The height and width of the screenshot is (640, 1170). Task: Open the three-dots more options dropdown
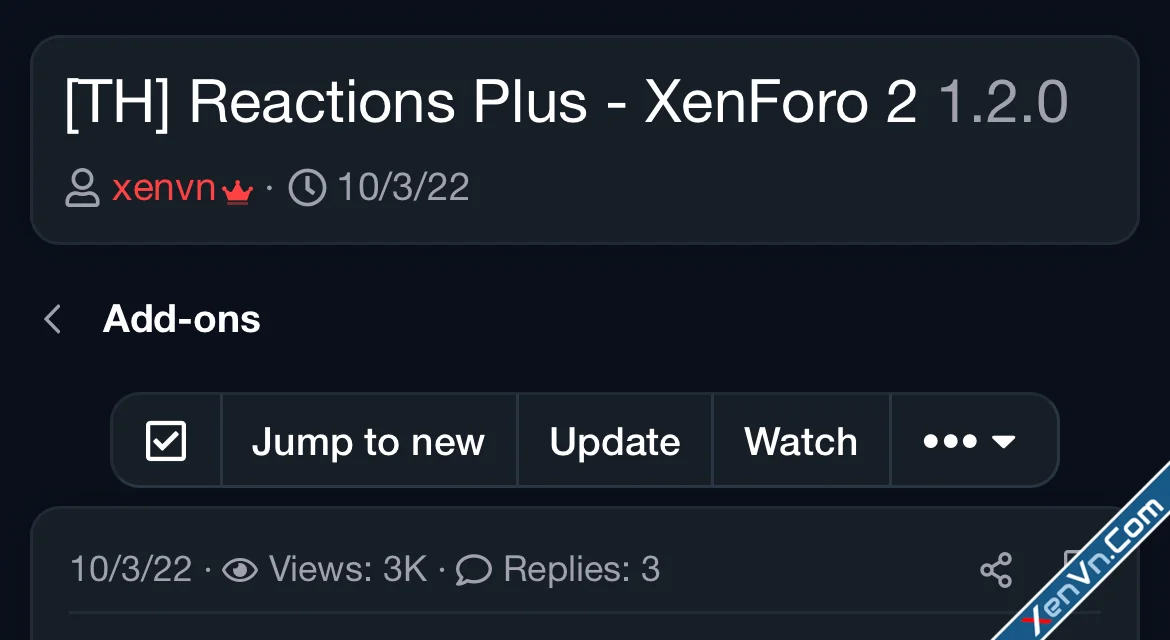[969, 441]
